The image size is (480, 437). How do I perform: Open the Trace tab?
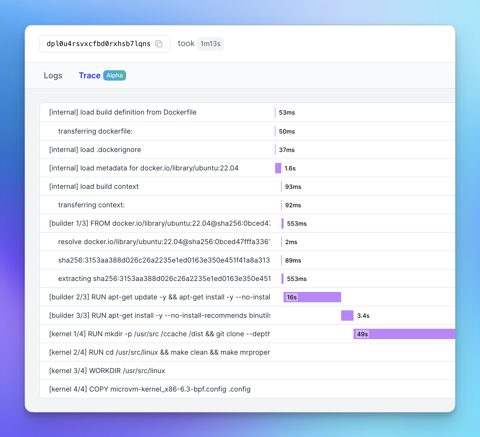(90, 76)
